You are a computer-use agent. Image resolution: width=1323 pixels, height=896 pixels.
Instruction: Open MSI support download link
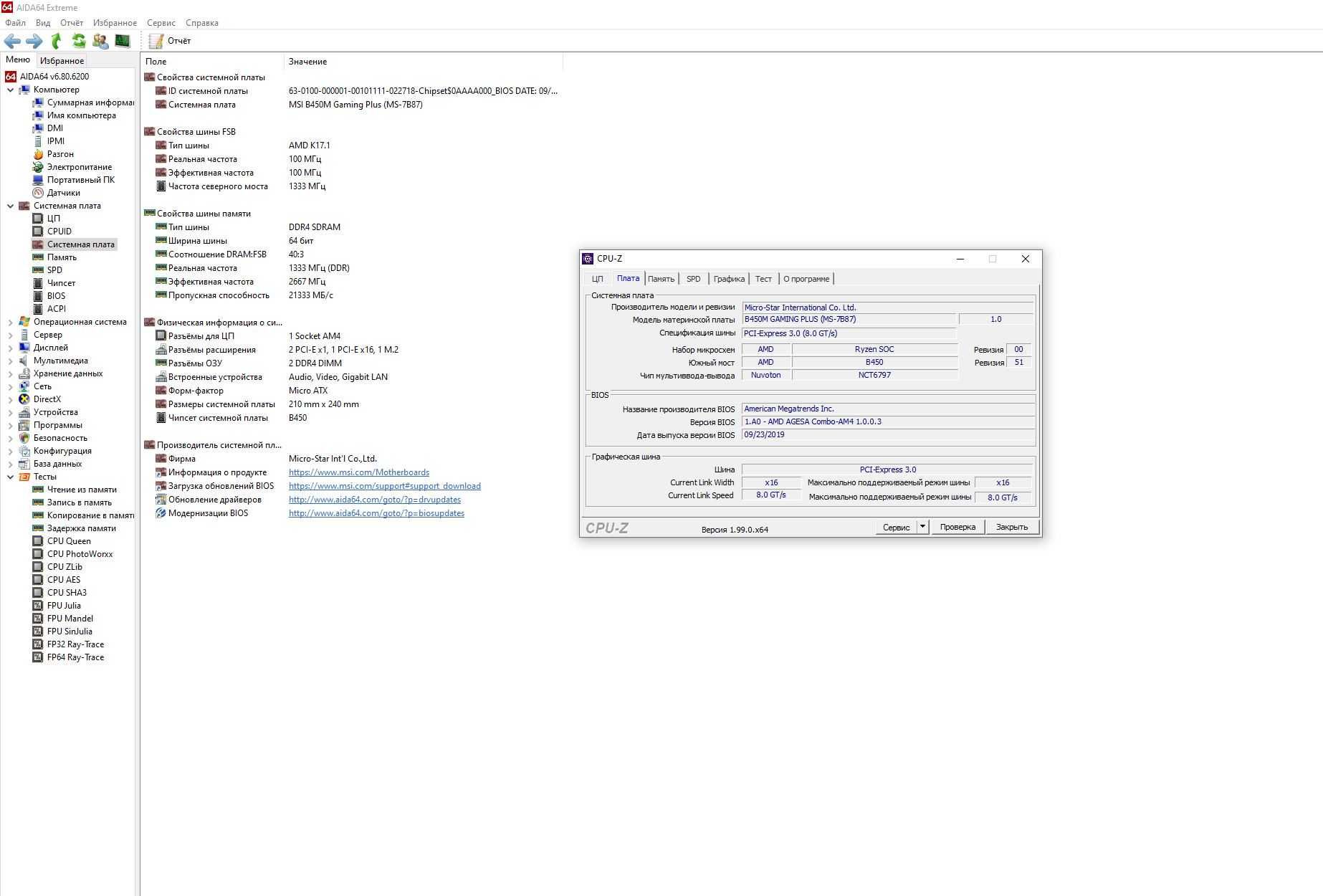[x=385, y=486]
